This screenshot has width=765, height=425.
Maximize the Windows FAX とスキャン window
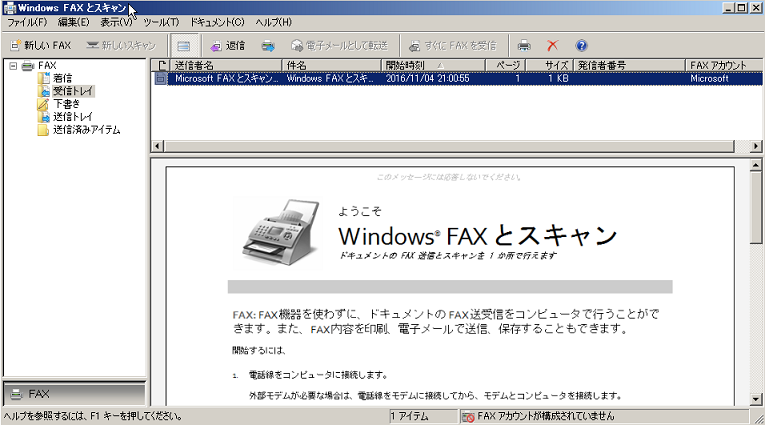742,7
